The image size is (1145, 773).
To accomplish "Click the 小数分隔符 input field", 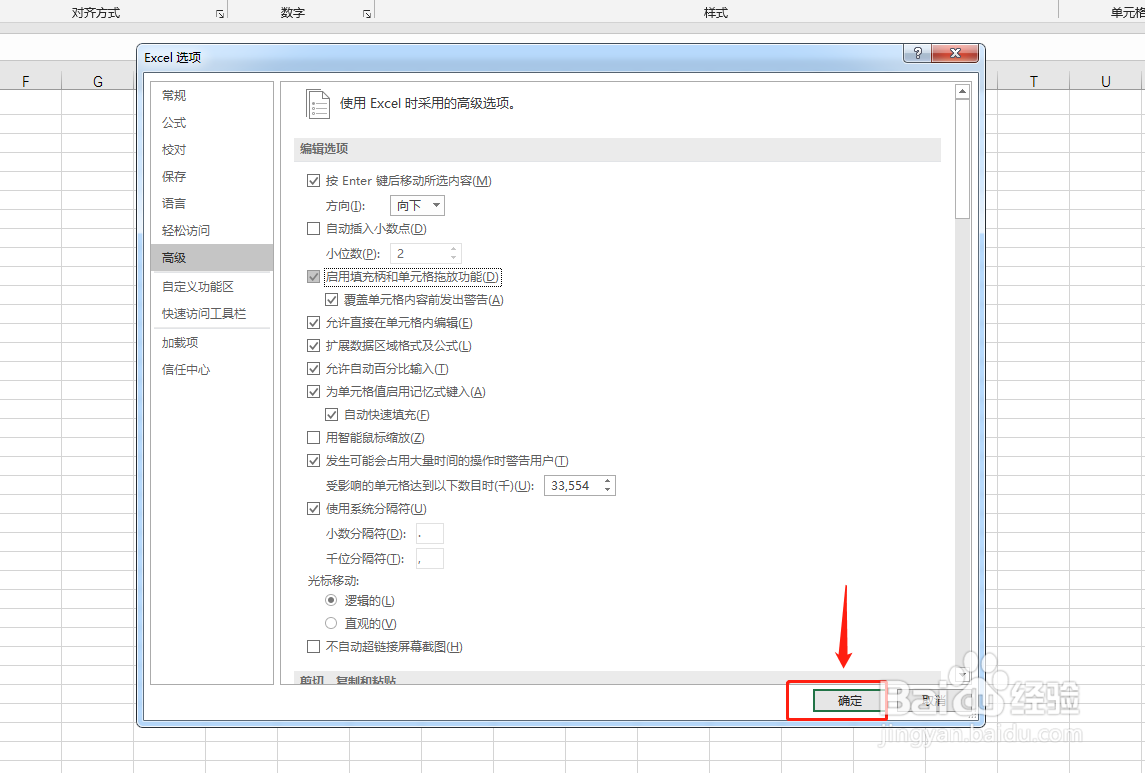I will (x=429, y=534).
